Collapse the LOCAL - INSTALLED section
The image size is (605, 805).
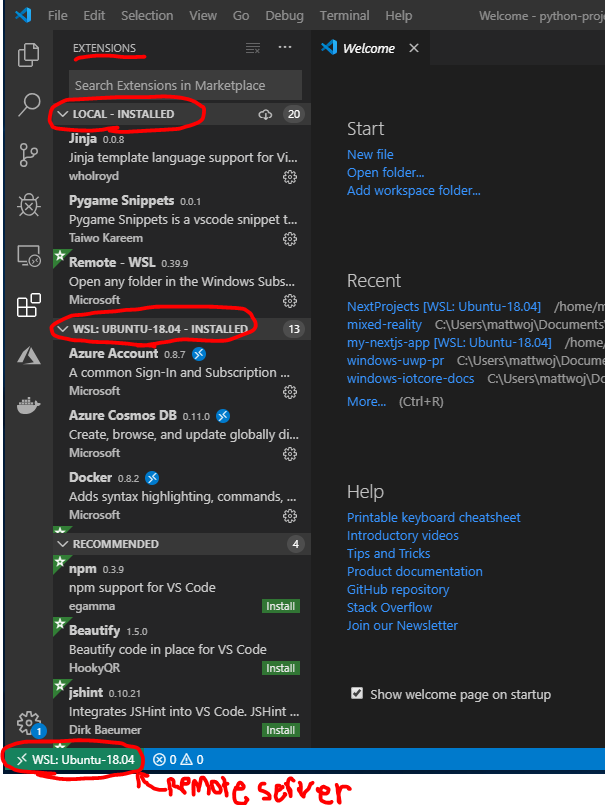[x=70, y=114]
